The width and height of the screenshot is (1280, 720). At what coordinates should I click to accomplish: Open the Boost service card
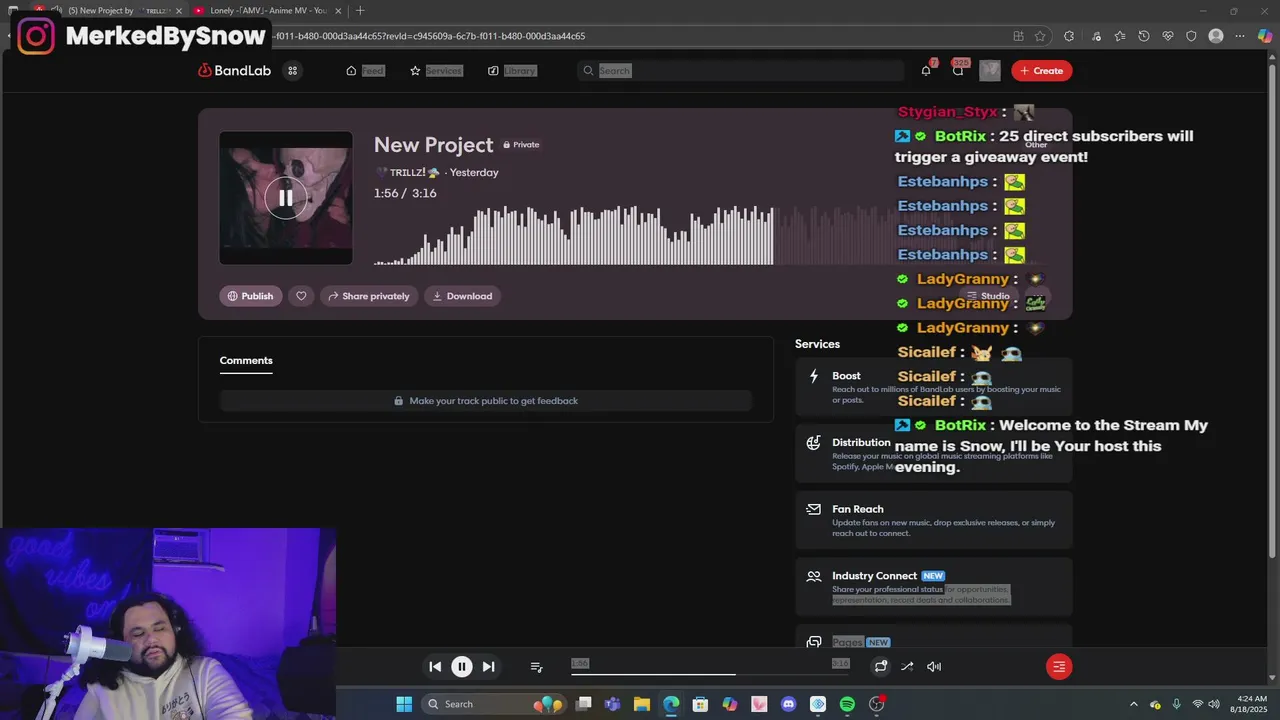tap(934, 387)
